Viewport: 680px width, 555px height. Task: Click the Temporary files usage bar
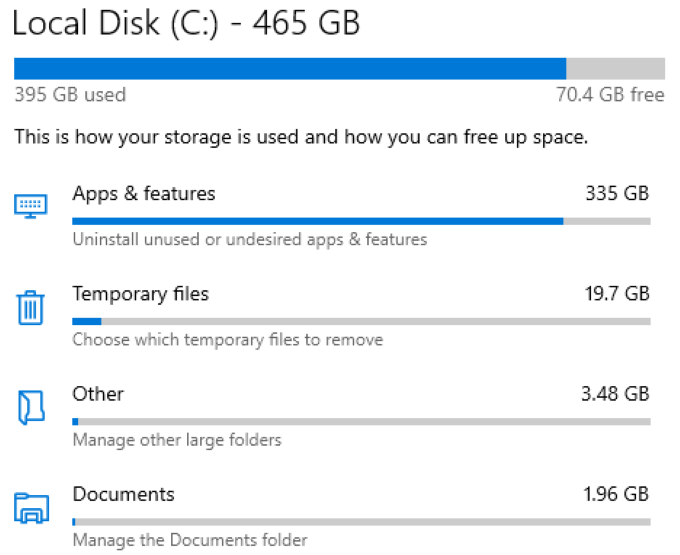pyautogui.click(x=360, y=321)
